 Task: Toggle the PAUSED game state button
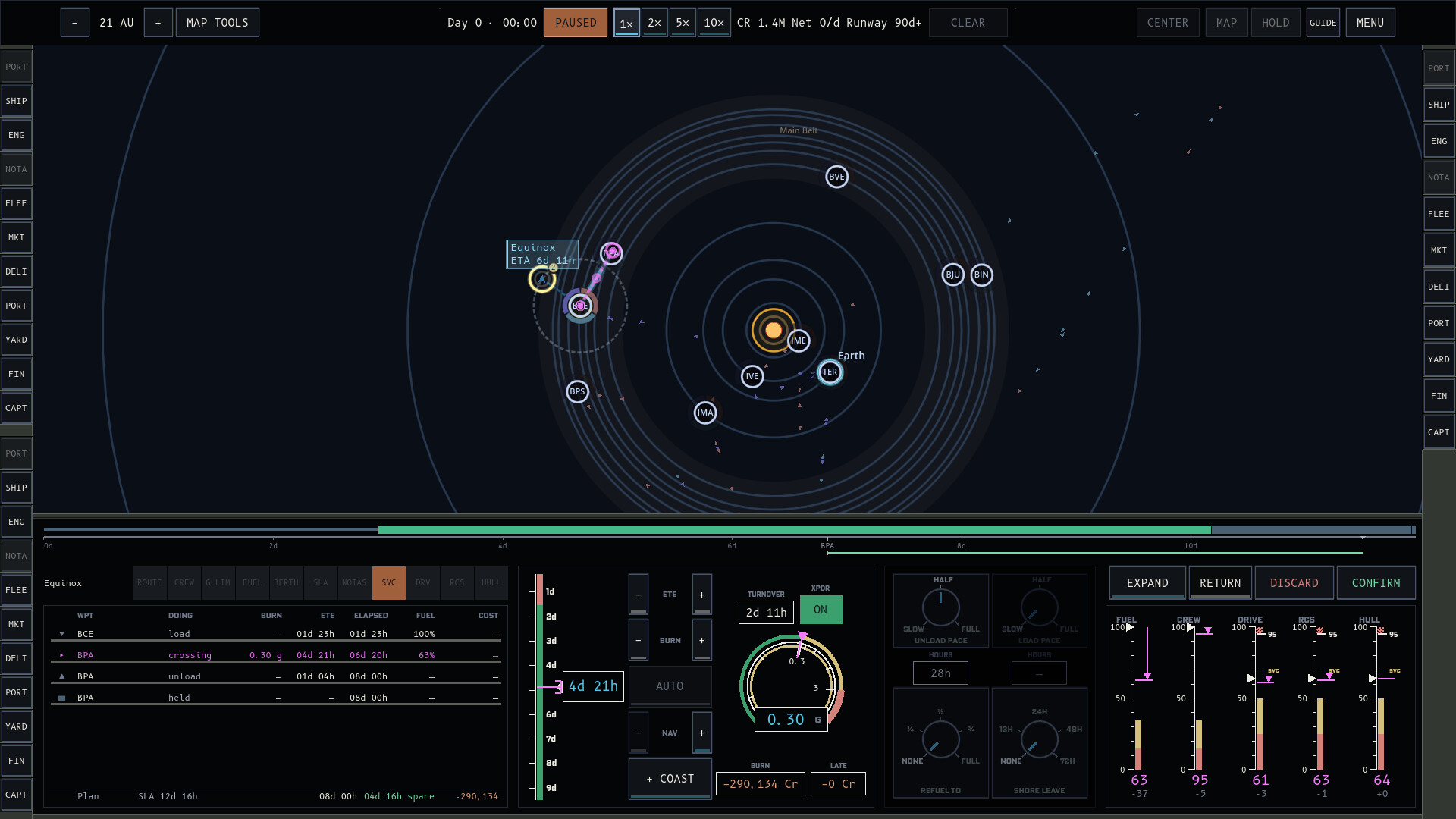(576, 23)
